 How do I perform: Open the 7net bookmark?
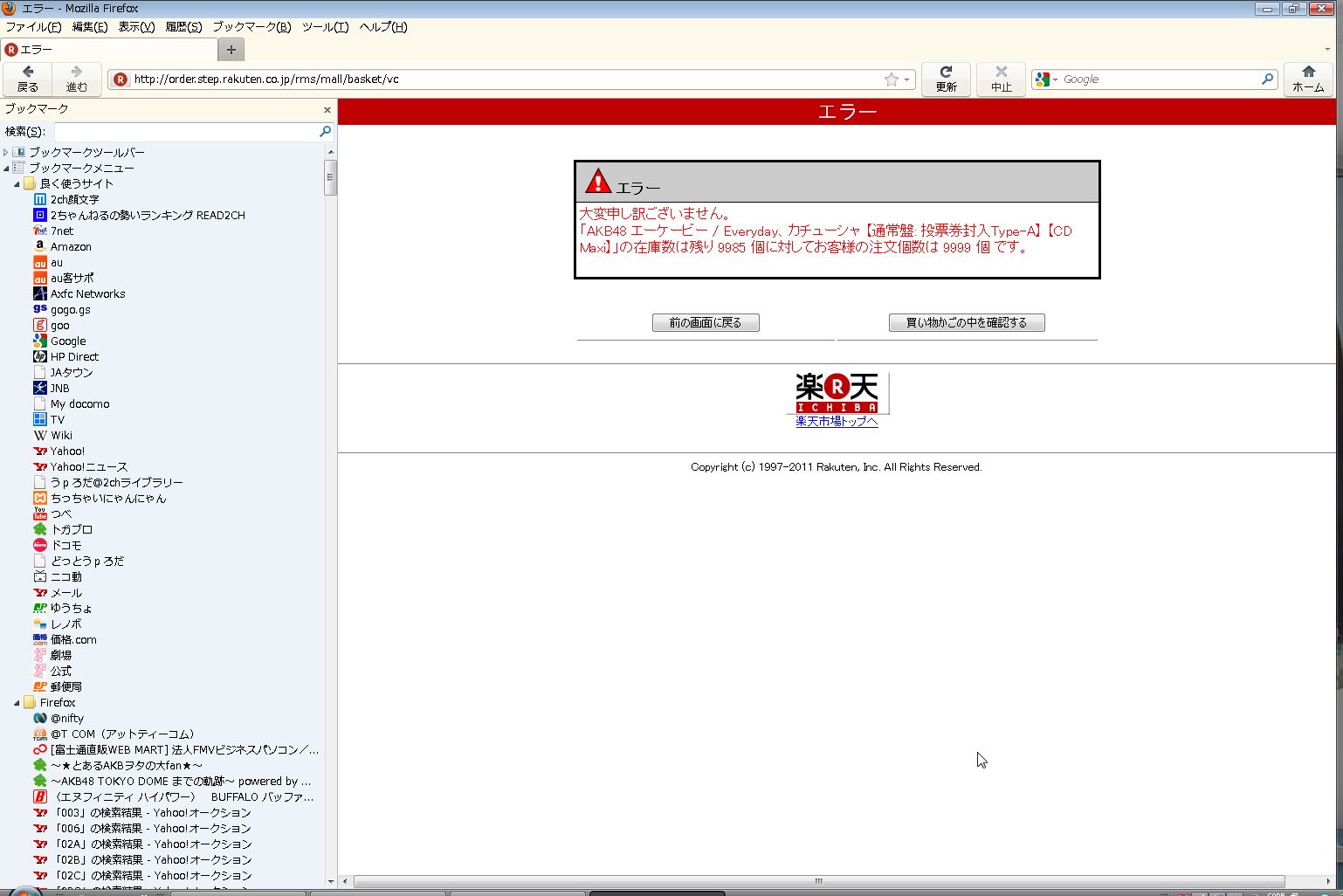pyautogui.click(x=53, y=231)
